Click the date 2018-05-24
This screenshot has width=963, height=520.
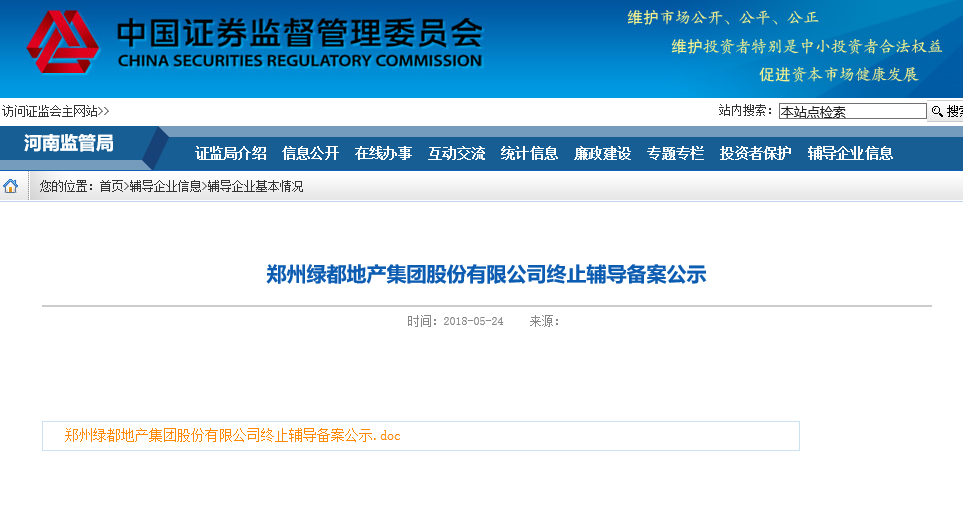coord(473,321)
